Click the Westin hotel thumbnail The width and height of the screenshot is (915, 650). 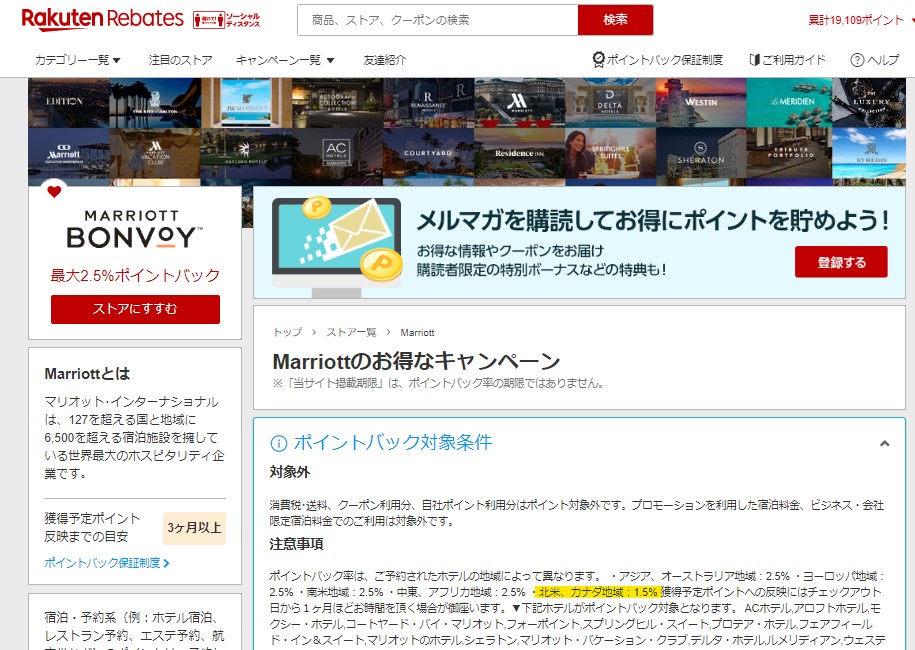point(701,103)
